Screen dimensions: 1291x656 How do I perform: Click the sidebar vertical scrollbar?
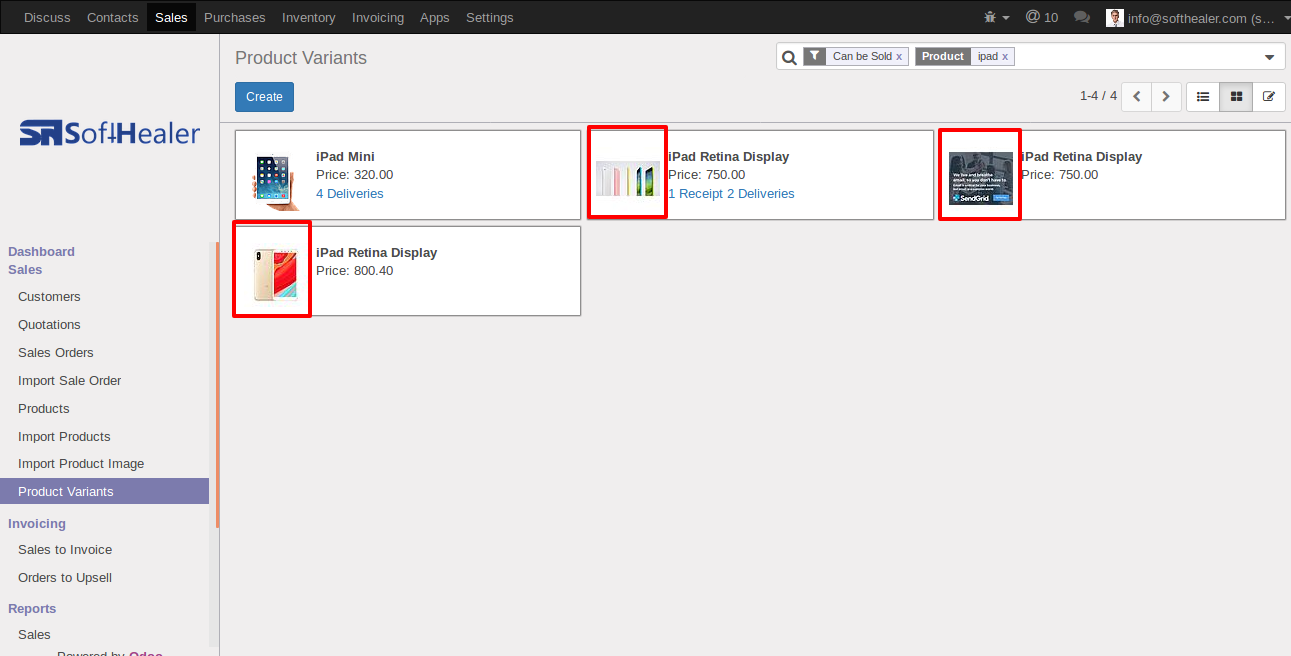(216, 385)
